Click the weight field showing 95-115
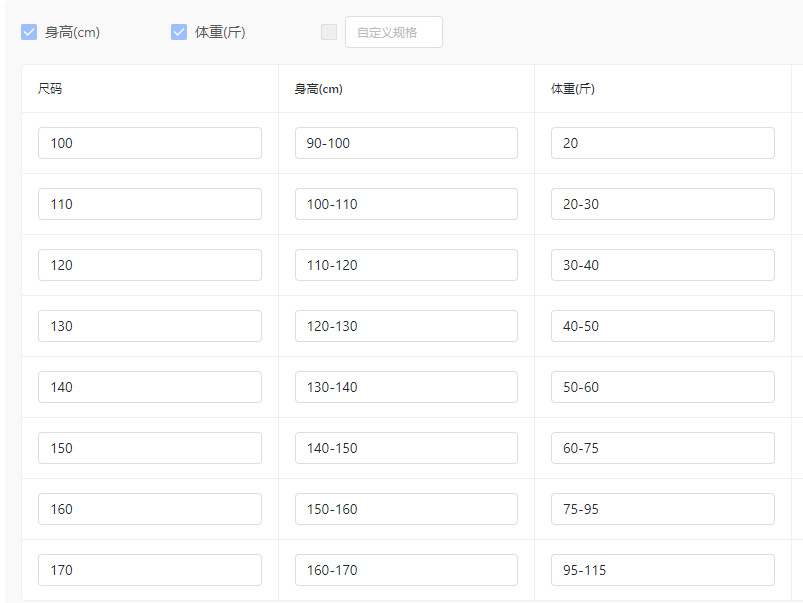Screen dimensions: 803x603 pyautogui.click(x=662, y=570)
